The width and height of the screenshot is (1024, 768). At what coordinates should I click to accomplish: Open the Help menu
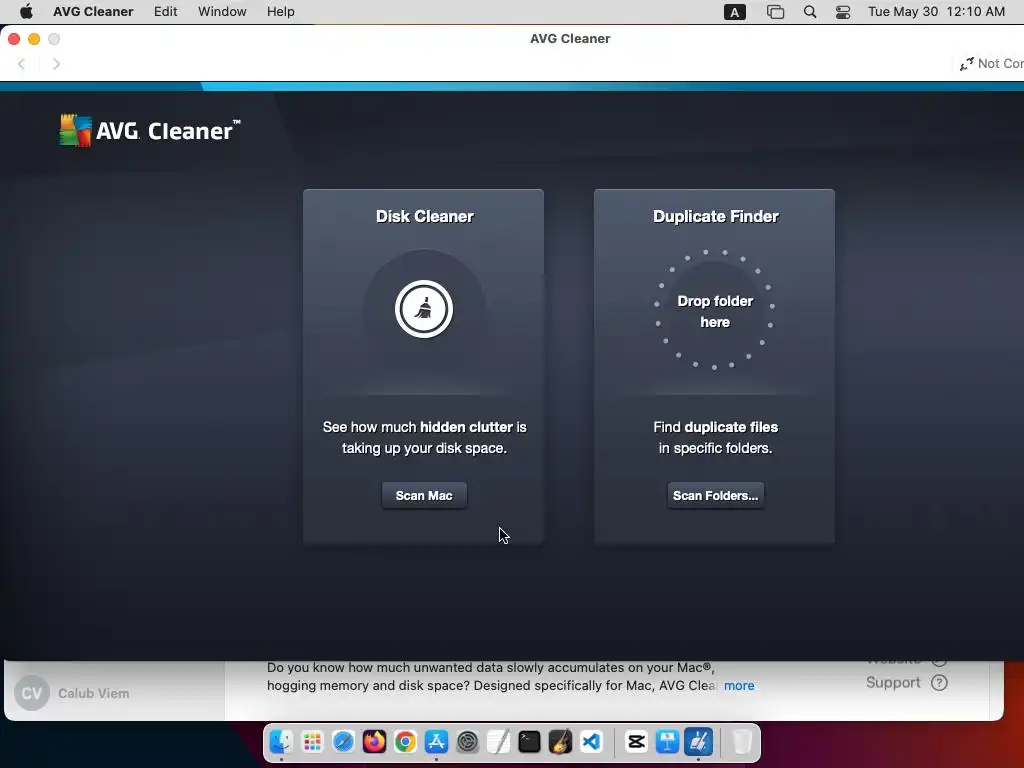(x=281, y=12)
